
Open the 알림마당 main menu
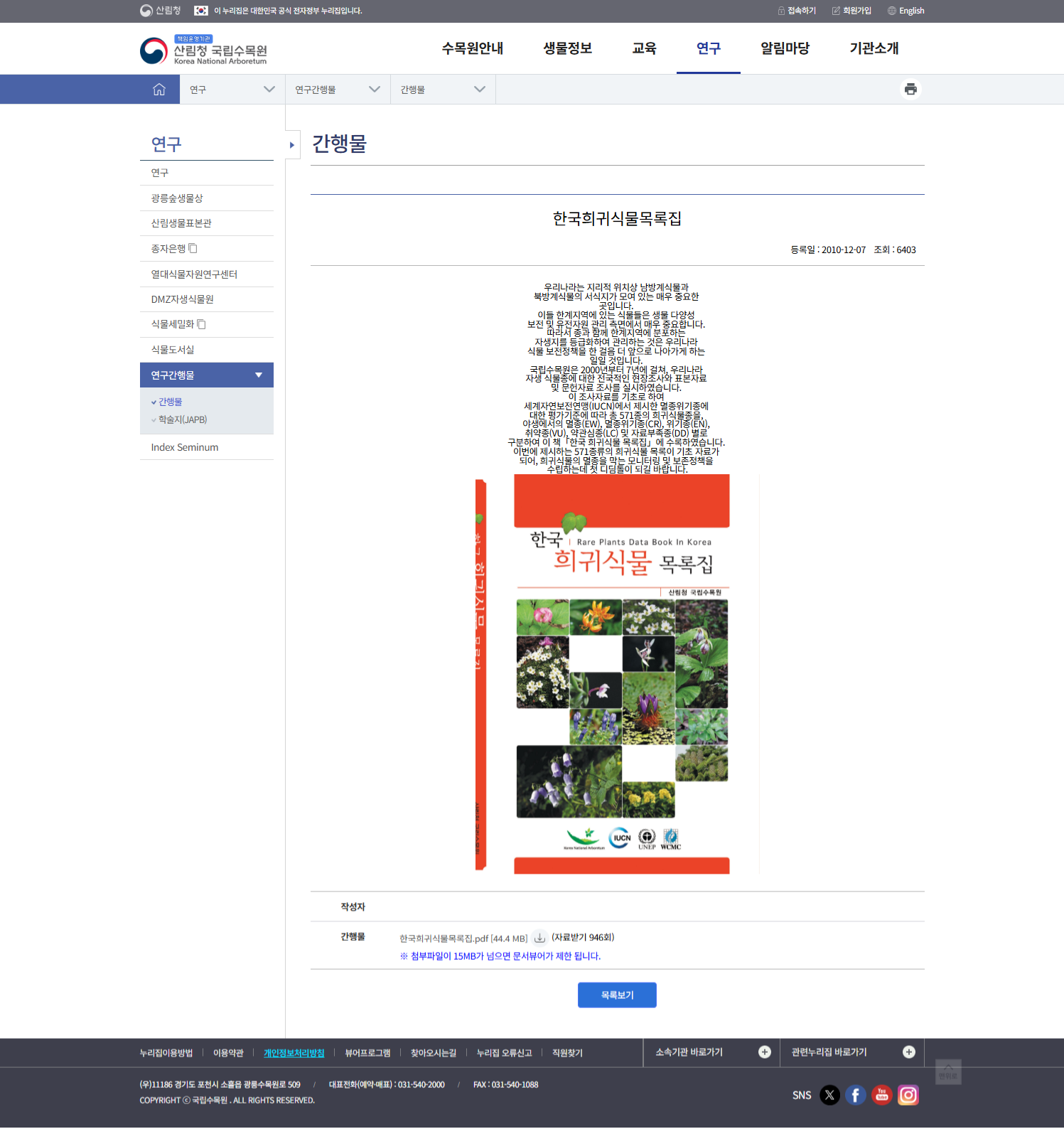point(785,48)
